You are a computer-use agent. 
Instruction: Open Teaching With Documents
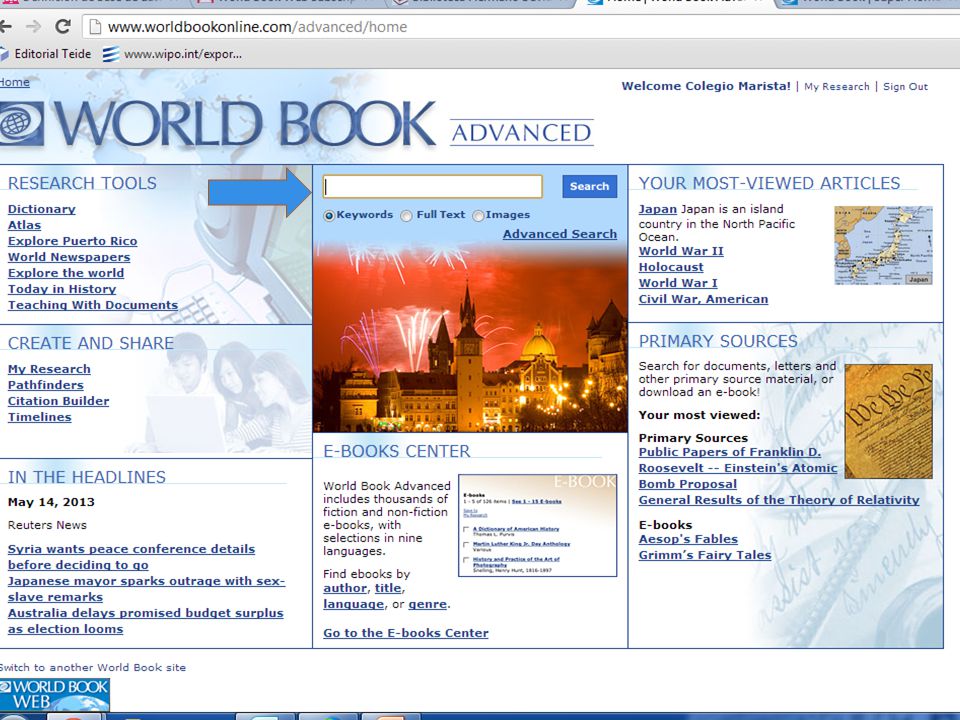(93, 304)
